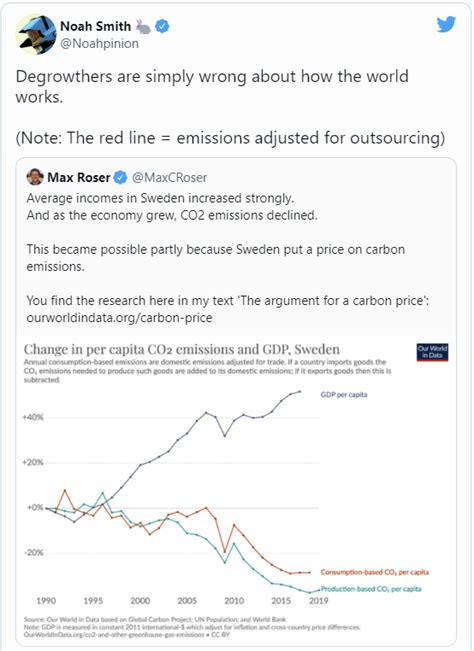Open the ourworldindata.org/carbon-price link
The width and height of the screenshot is (474, 651).
(x=120, y=318)
